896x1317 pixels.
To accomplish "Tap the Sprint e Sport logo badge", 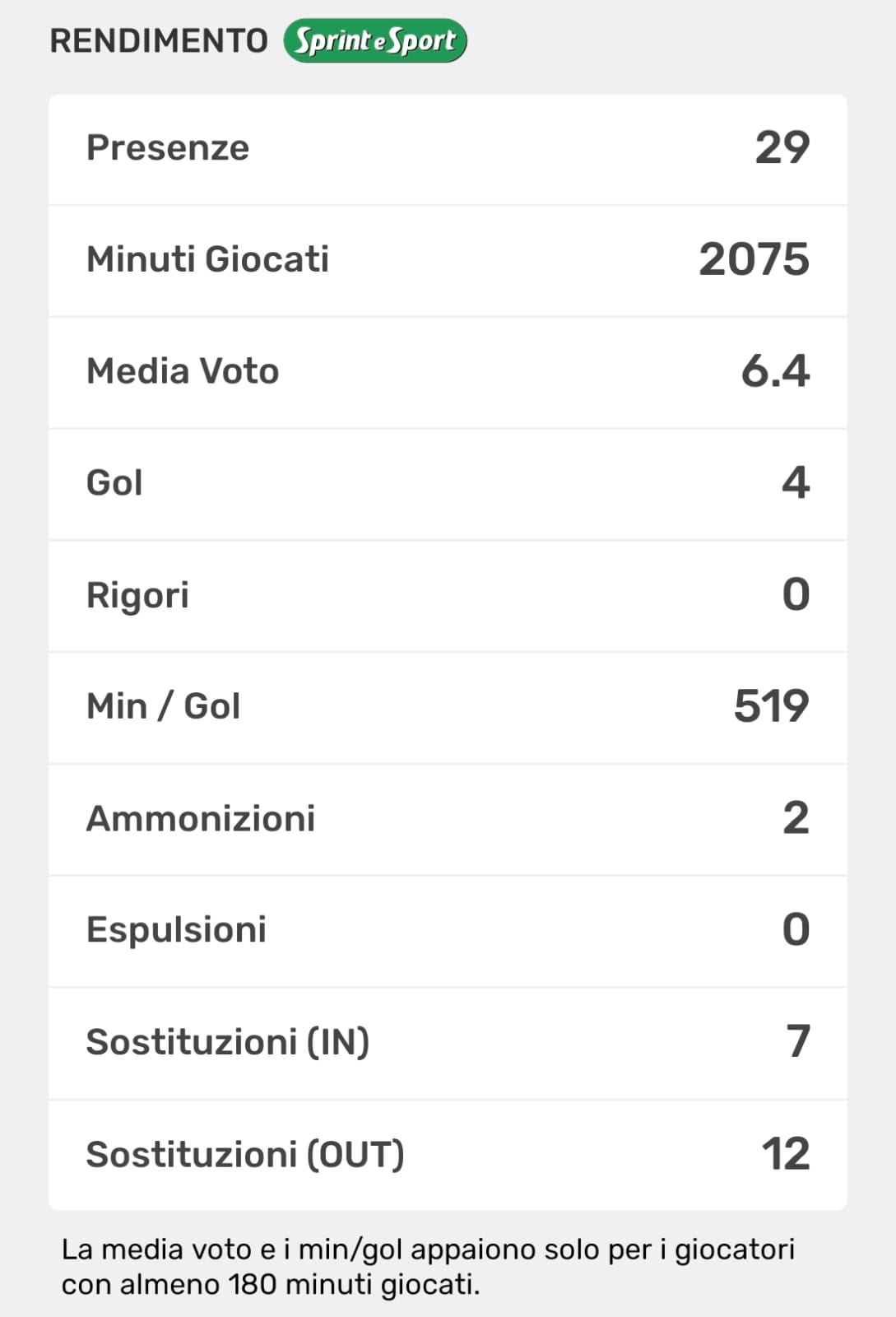I will point(375,41).
